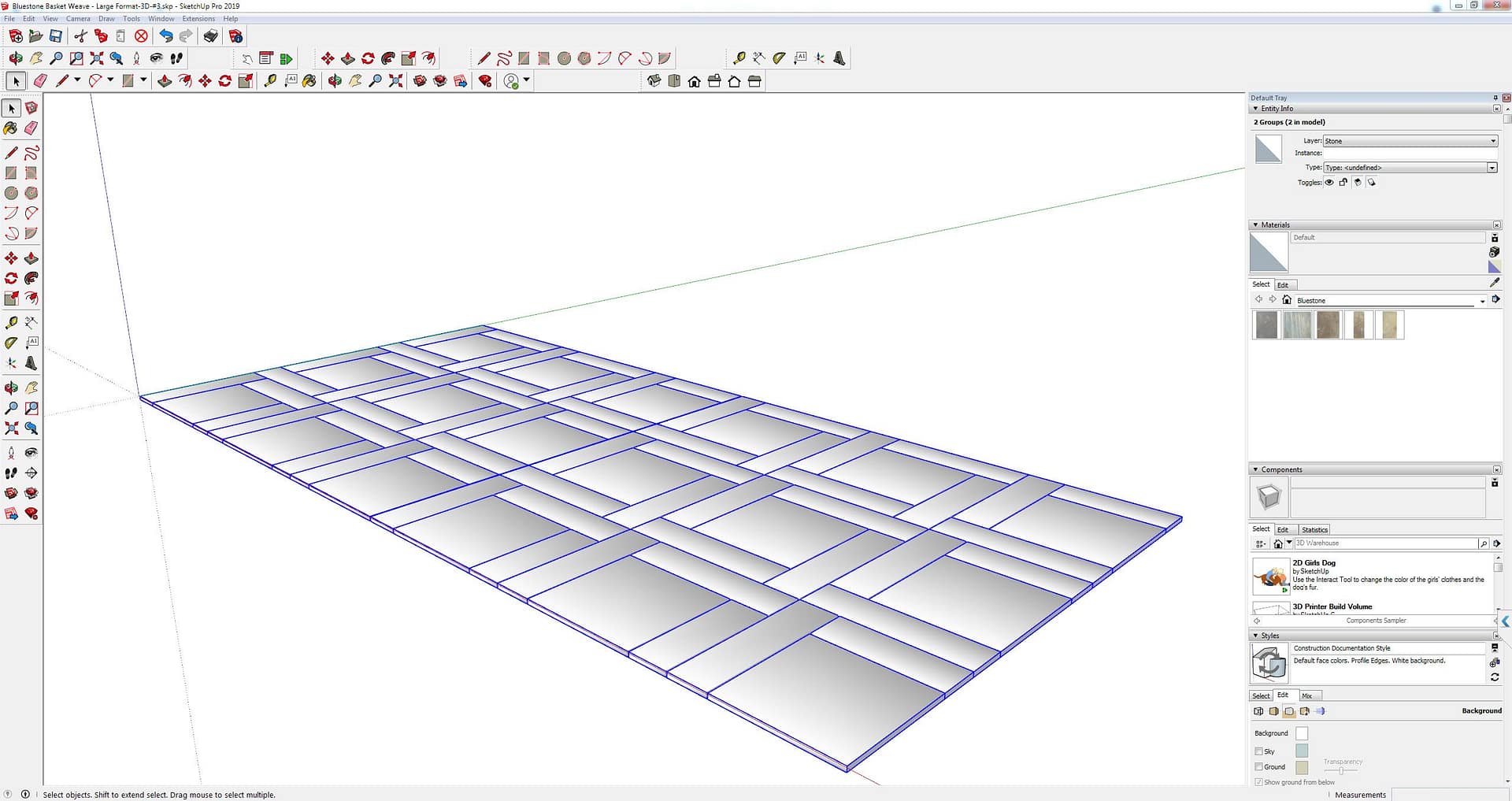Screen dimensions: 1512x801
Task: Save the model with the floppy disk icon
Action: tap(56, 36)
